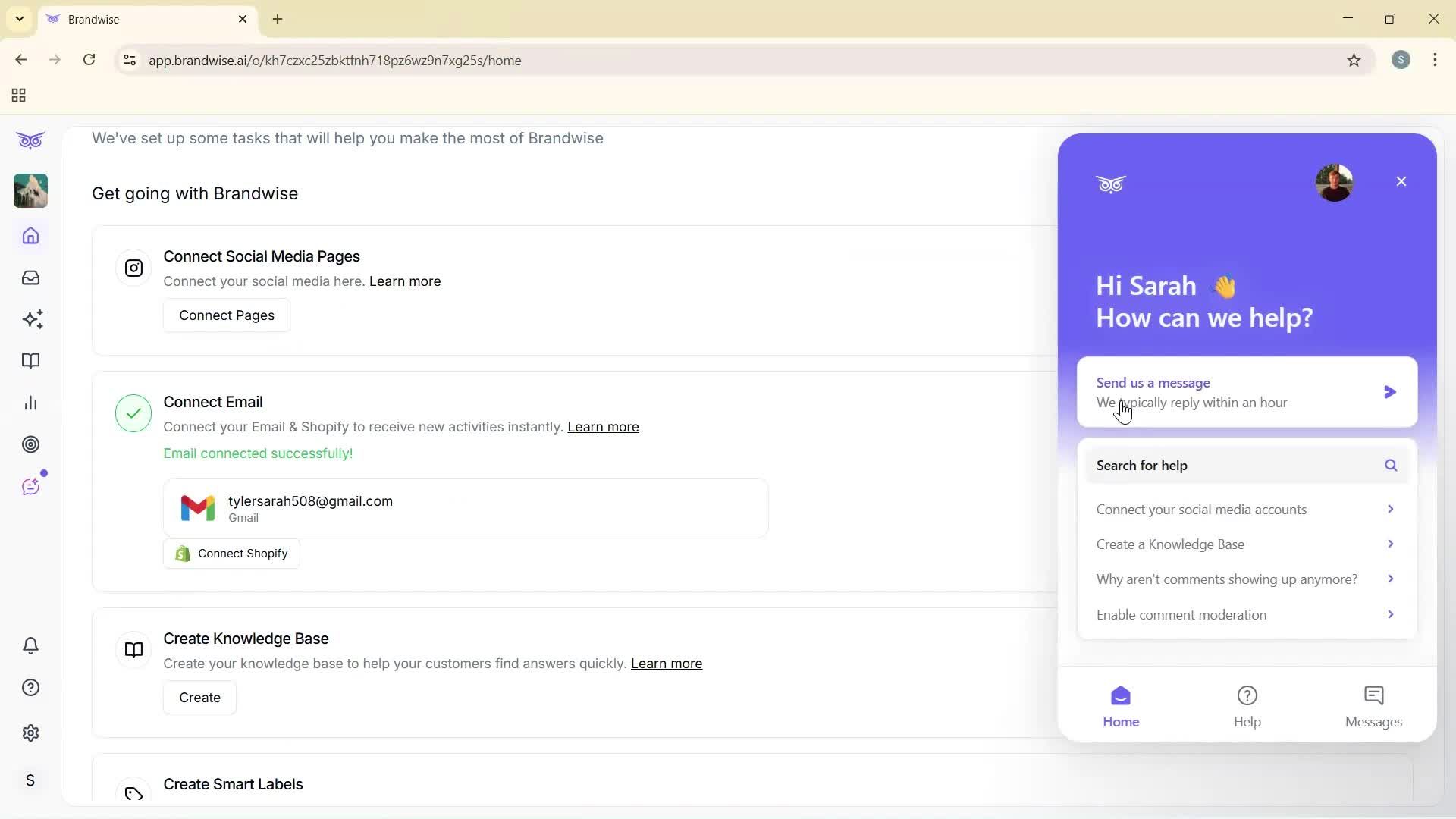Open the browser tab list dropdown arrow

pos(19,19)
